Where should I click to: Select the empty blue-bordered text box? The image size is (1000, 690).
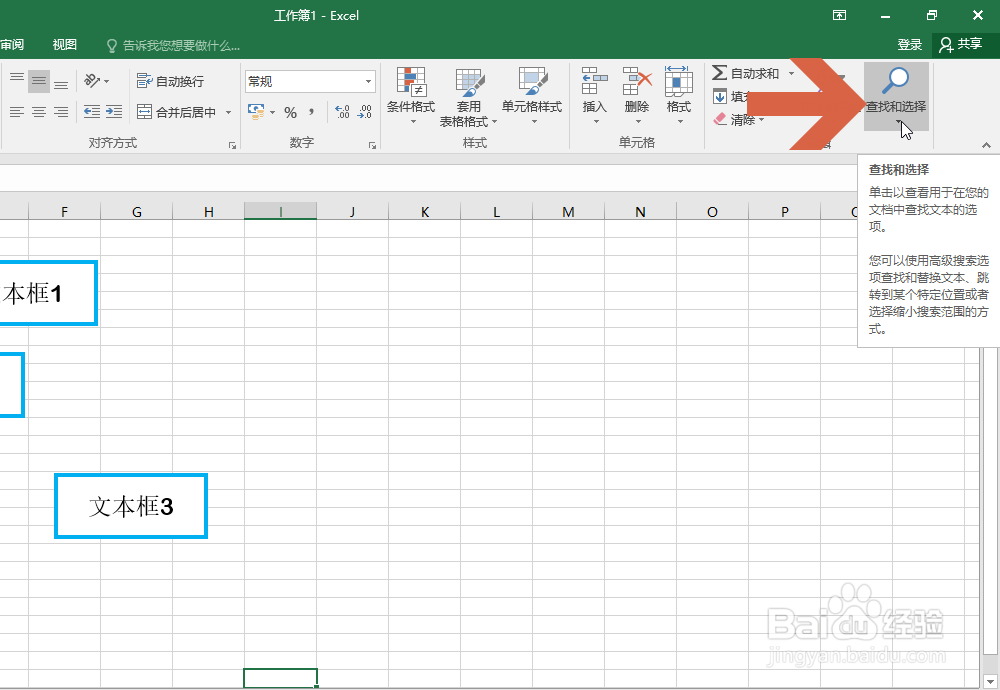(12, 385)
